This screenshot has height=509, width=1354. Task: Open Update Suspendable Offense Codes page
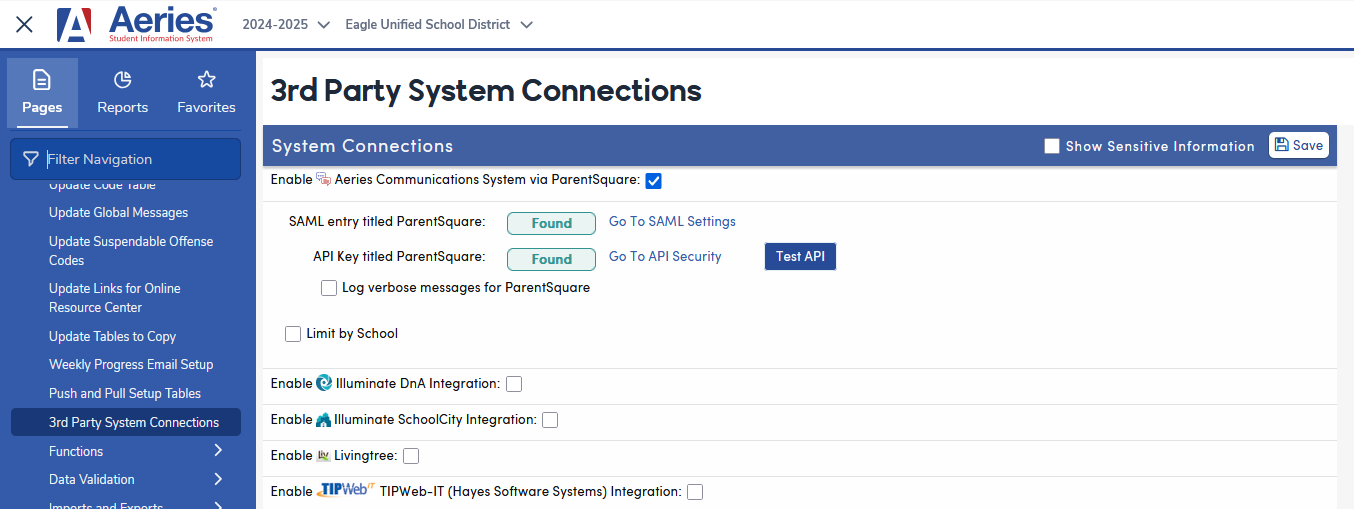131,250
